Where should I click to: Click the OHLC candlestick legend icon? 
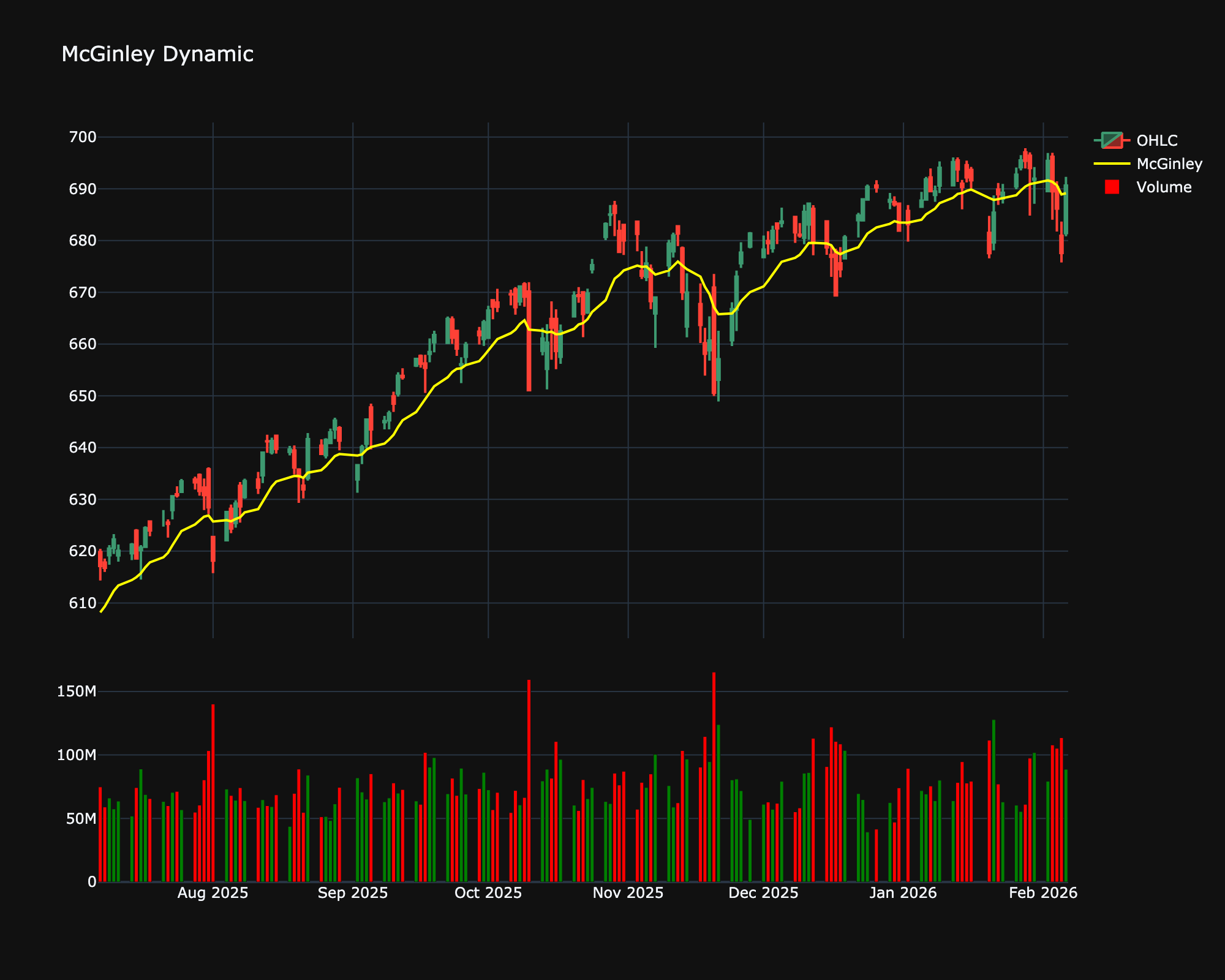(1112, 140)
